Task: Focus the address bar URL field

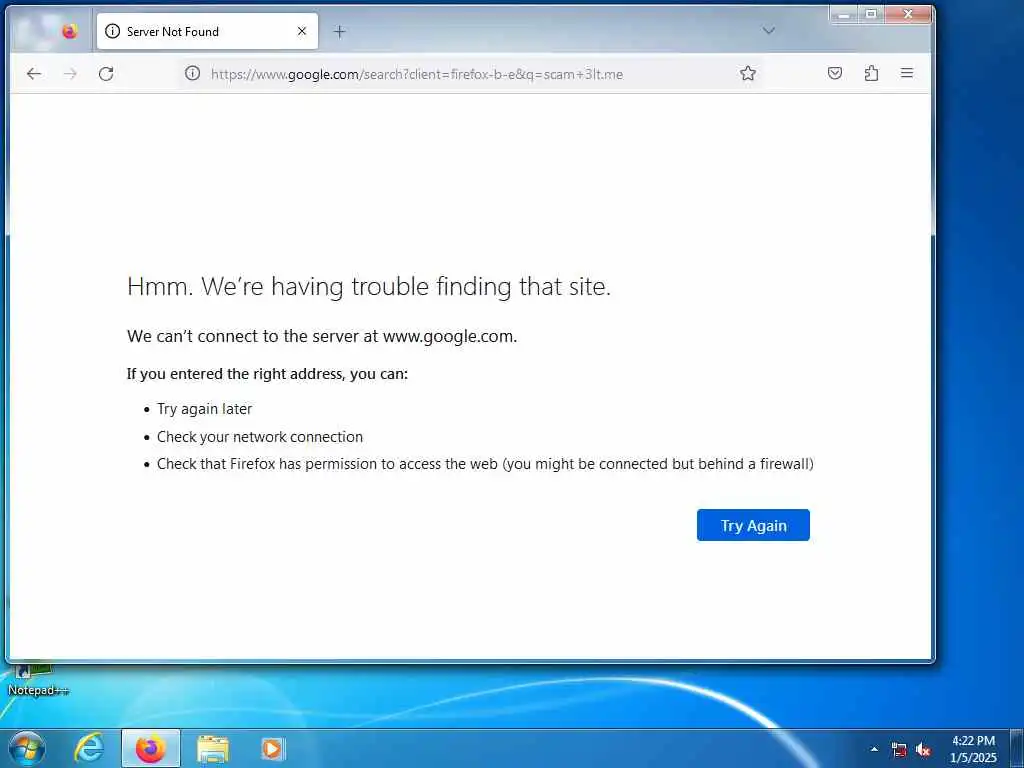Action: (417, 74)
